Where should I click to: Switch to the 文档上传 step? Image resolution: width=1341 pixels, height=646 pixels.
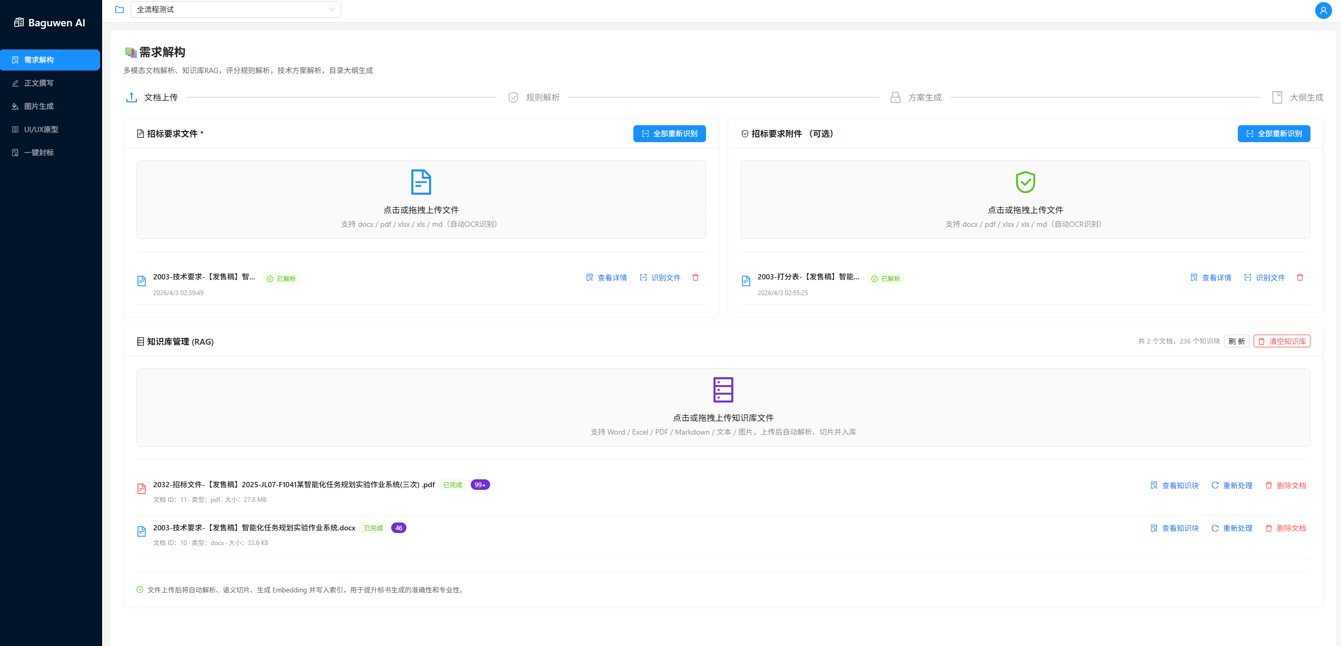152,98
